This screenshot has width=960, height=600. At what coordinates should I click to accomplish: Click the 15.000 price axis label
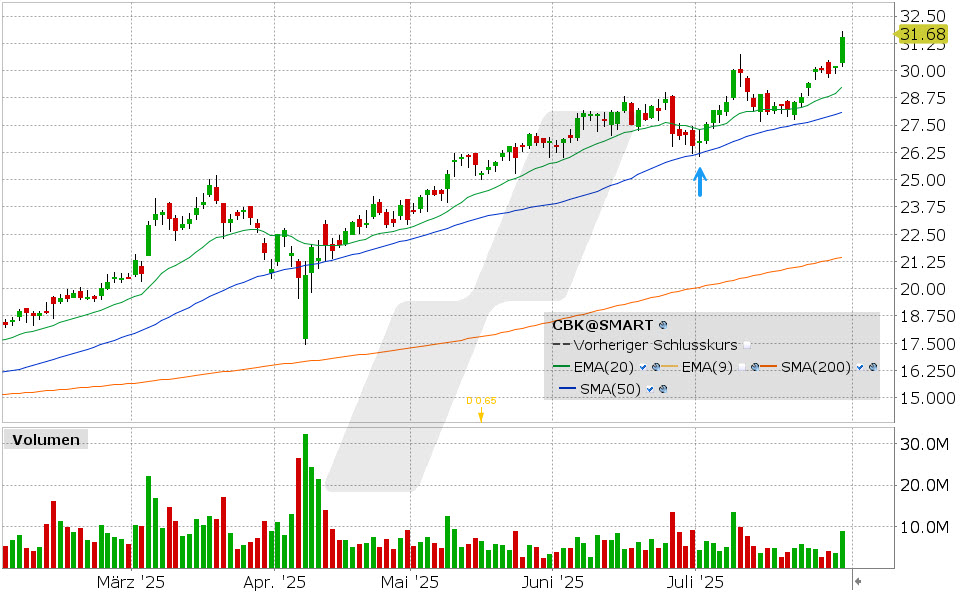point(927,398)
